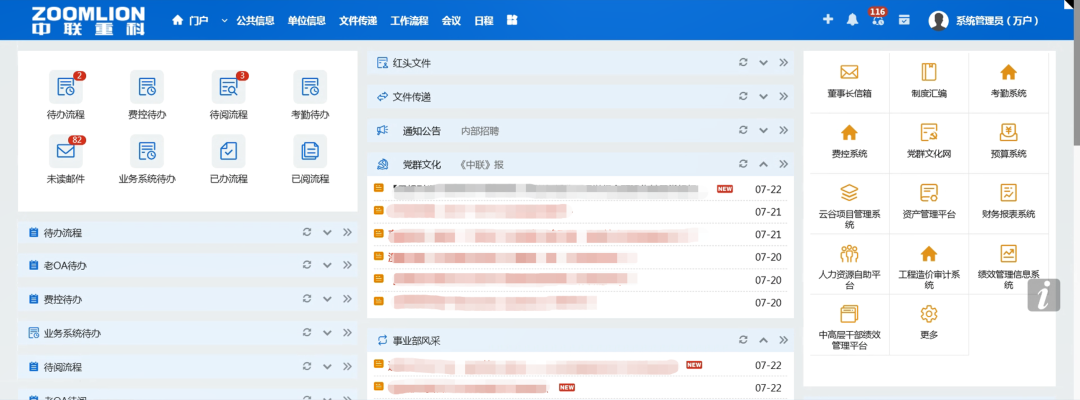Screen dimensions: 1080x400
Task: Open the 待阅流程 icon with badge
Action: point(228,87)
